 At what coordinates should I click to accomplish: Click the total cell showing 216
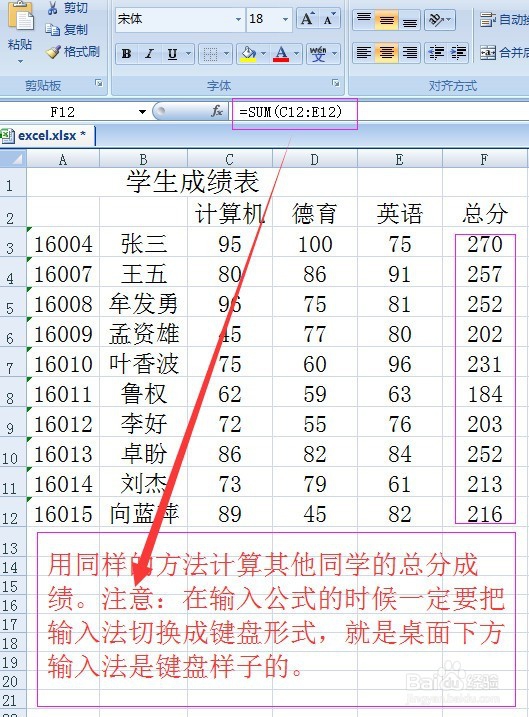485,514
